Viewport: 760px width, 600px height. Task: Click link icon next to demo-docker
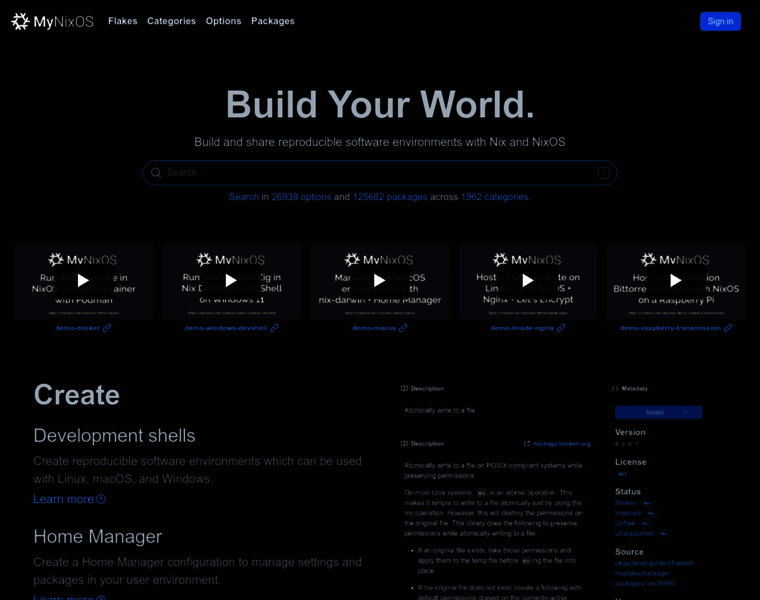click(x=107, y=328)
